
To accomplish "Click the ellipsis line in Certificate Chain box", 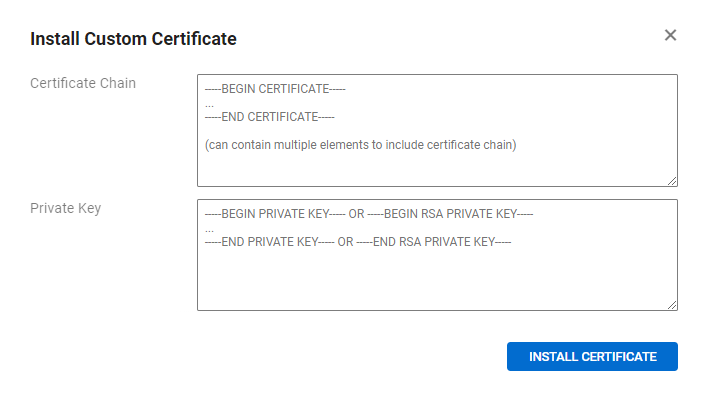I will point(209,103).
